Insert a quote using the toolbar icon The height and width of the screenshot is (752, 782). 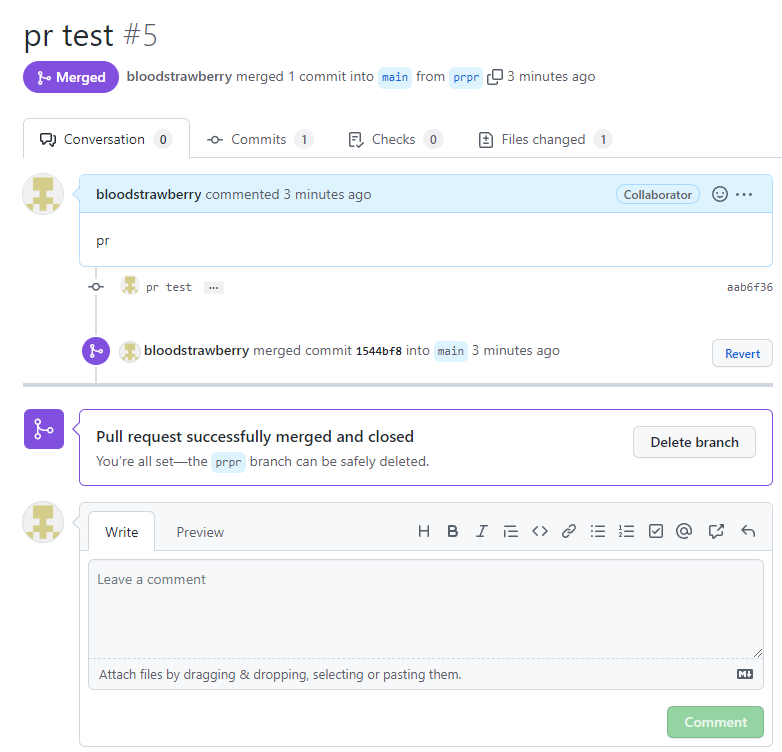point(510,531)
